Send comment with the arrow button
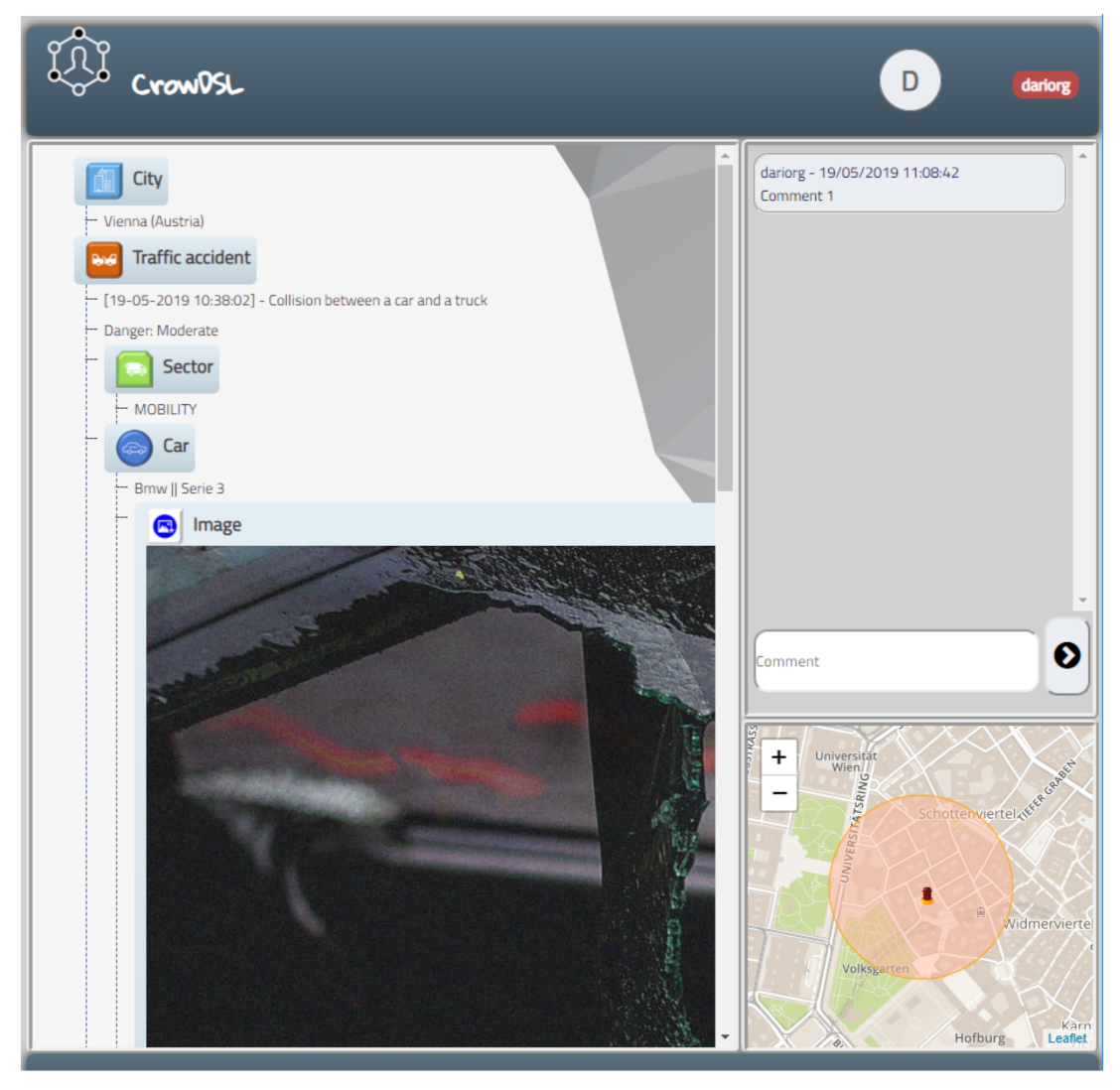The image size is (1120, 1090). pos(1066,655)
